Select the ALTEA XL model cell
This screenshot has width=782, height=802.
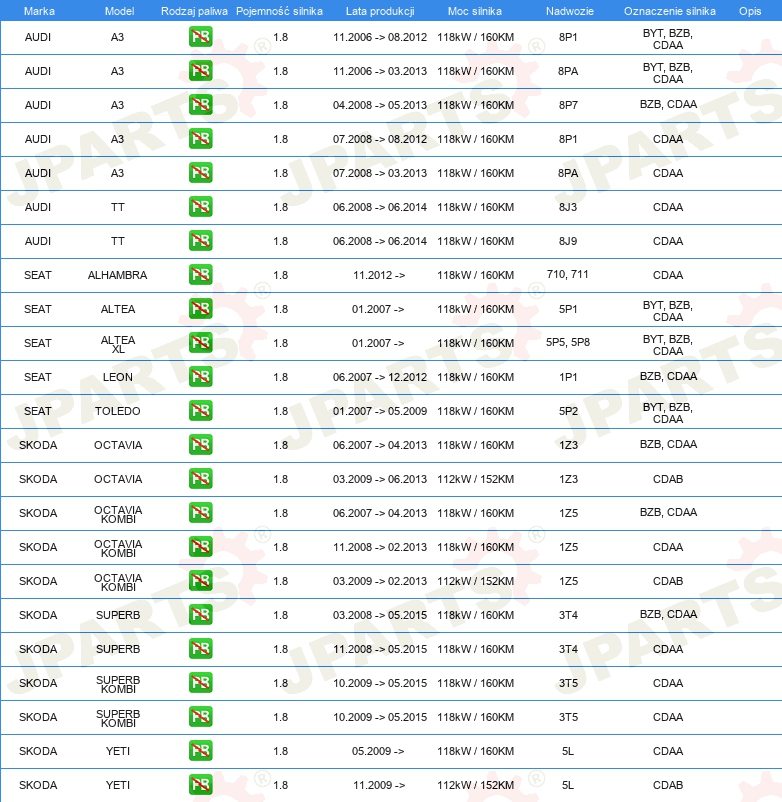pos(118,344)
